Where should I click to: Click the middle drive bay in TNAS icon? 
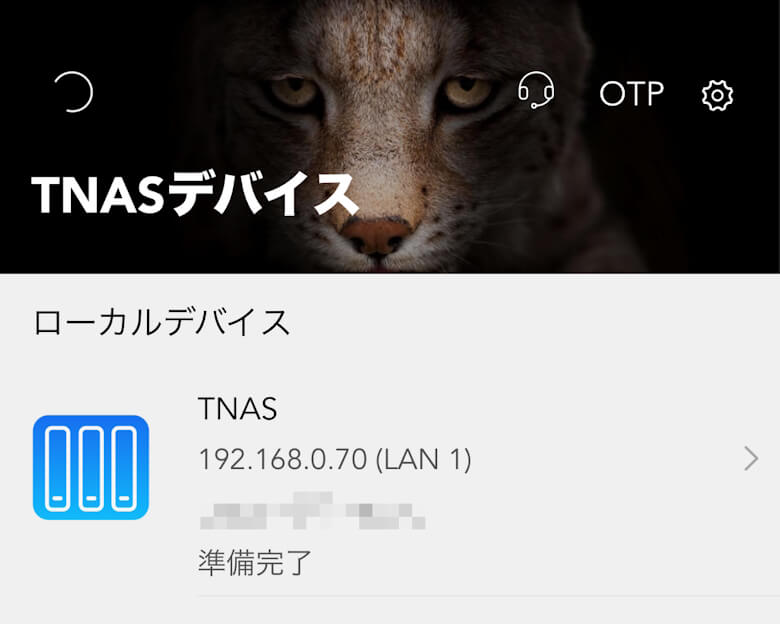[91, 468]
